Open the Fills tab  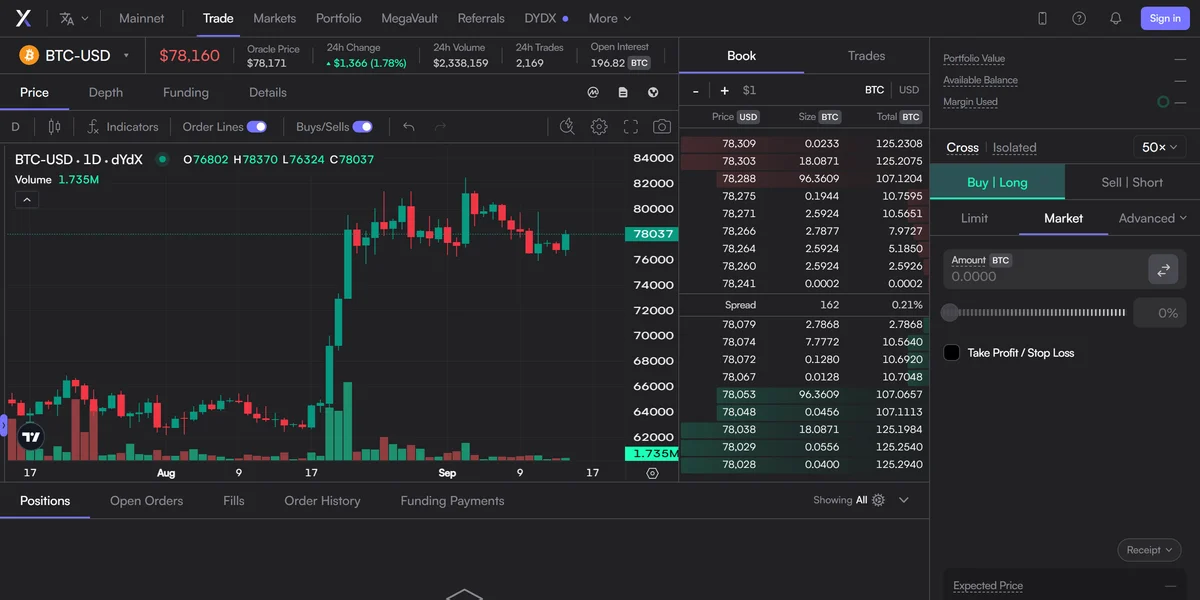pos(234,501)
